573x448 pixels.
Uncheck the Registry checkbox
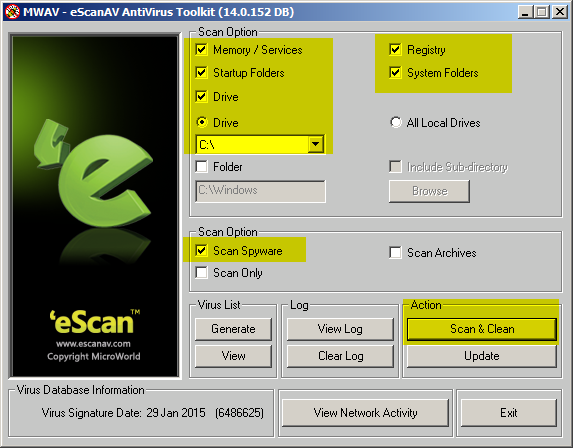[x=395, y=49]
